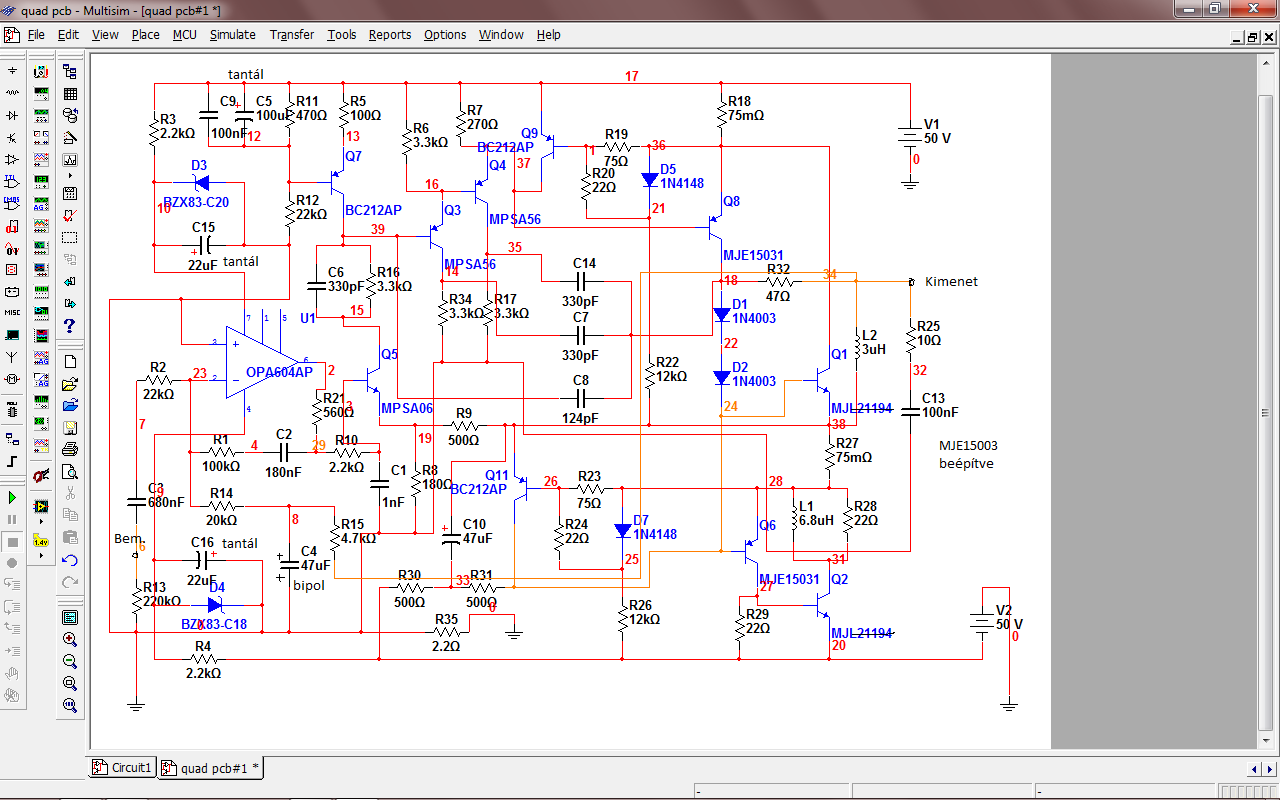
Task: Open the Simulate menu
Action: [x=232, y=34]
